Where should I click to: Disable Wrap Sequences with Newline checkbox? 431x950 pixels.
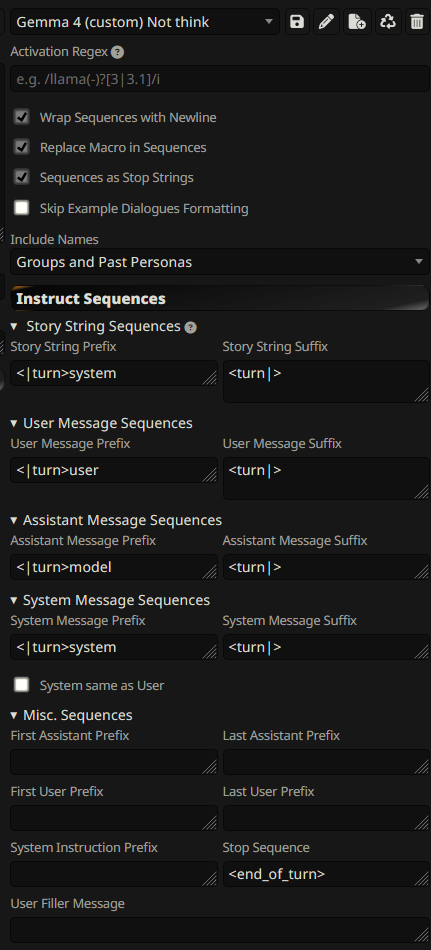(22, 117)
